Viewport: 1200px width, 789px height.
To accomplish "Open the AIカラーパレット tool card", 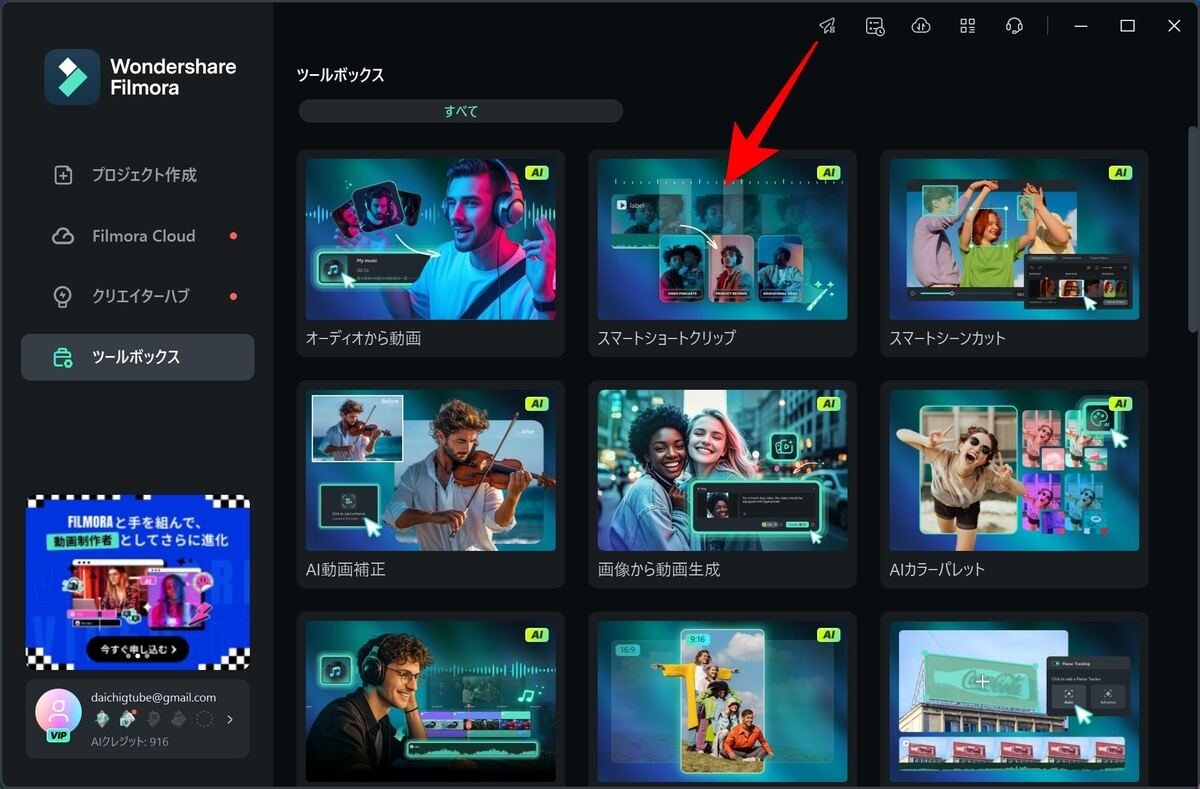I will click(1014, 484).
